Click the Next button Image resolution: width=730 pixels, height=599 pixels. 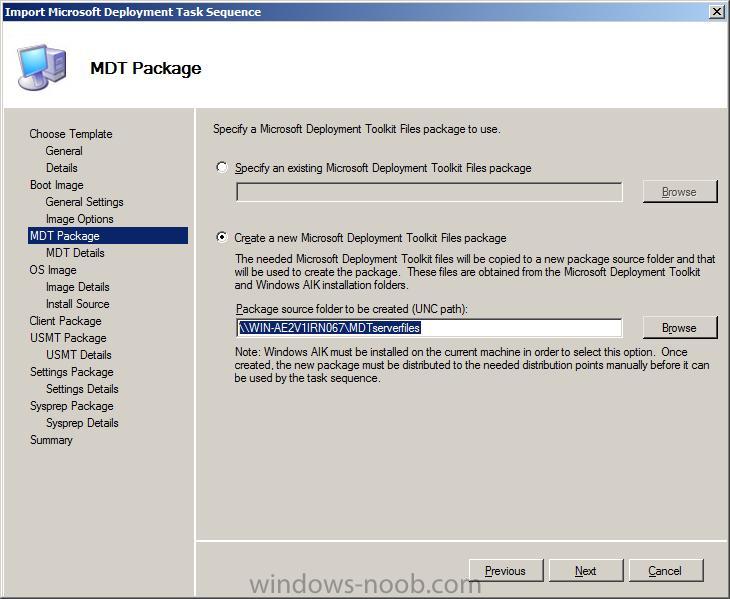(586, 571)
